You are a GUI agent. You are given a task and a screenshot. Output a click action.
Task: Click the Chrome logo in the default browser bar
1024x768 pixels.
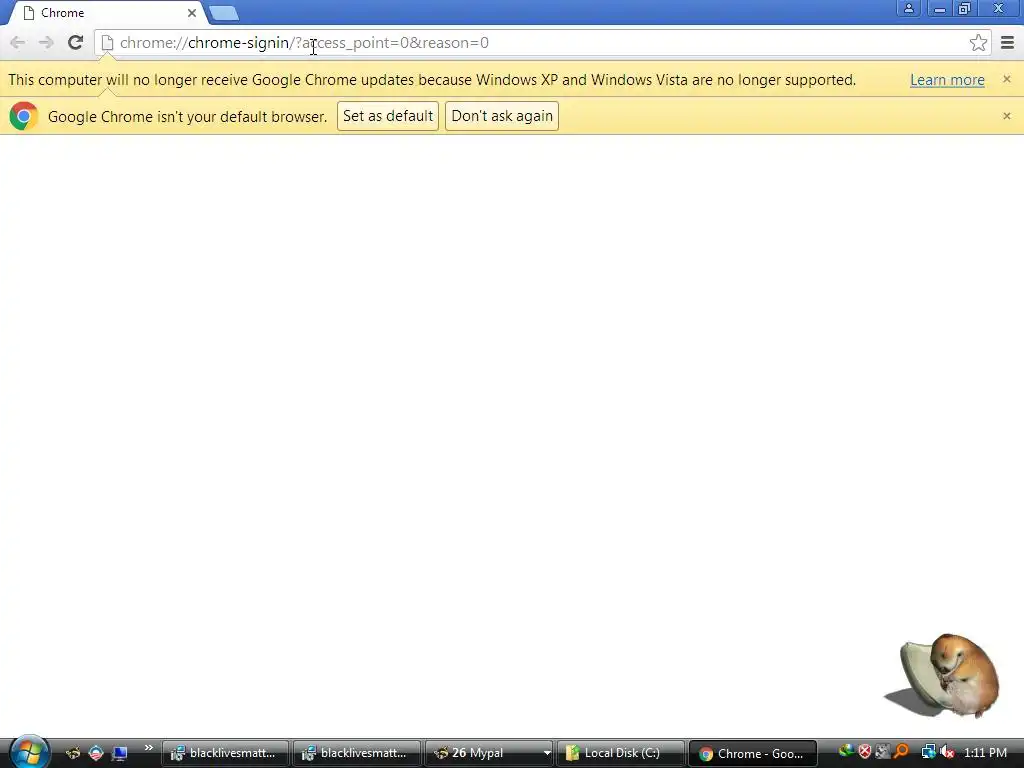click(24, 116)
